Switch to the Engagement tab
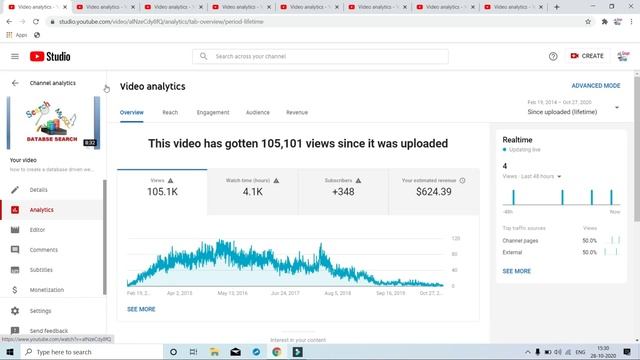Image resolution: width=640 pixels, height=360 pixels. tap(213, 112)
